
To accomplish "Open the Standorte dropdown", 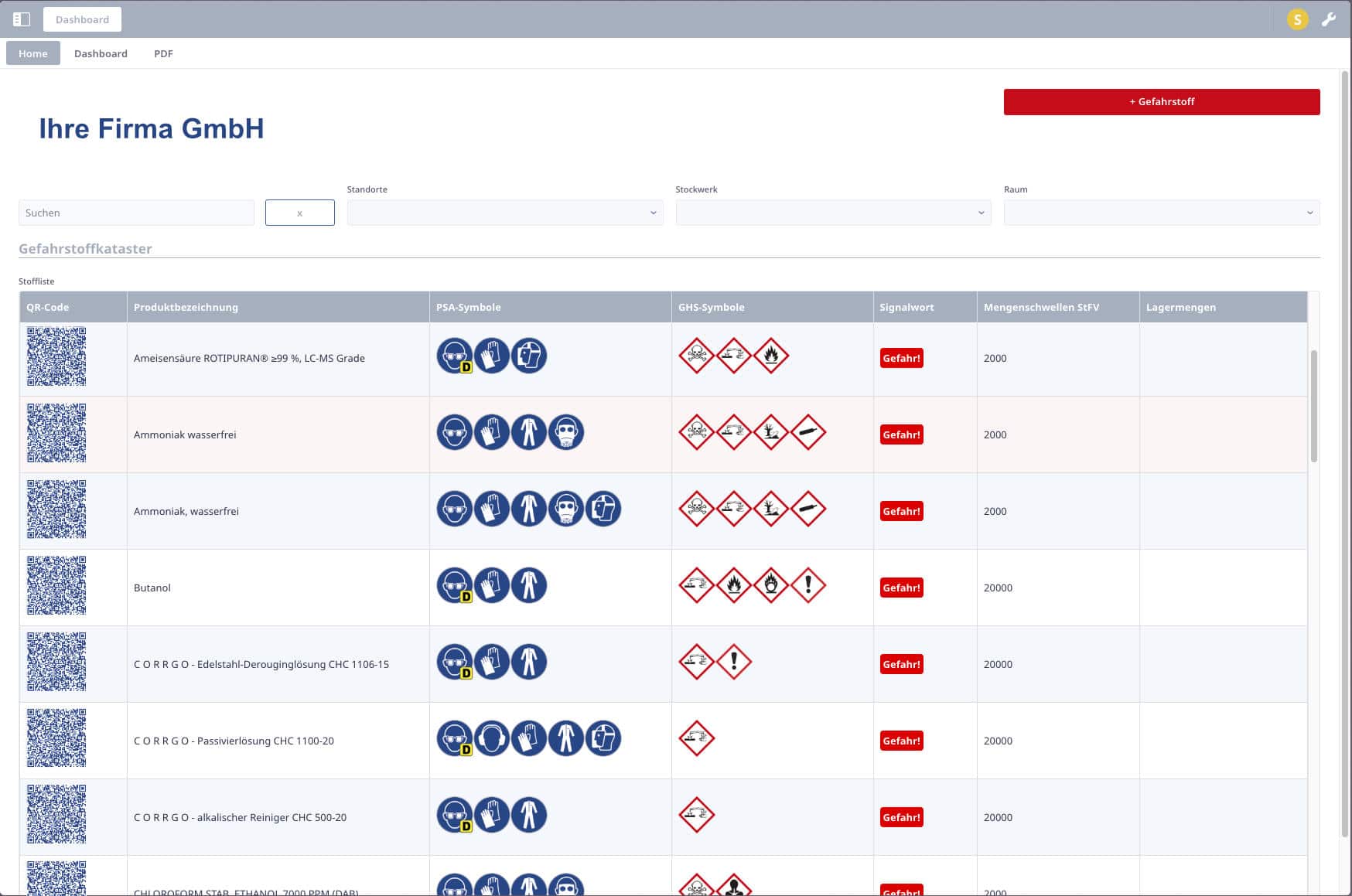I will click(x=504, y=213).
